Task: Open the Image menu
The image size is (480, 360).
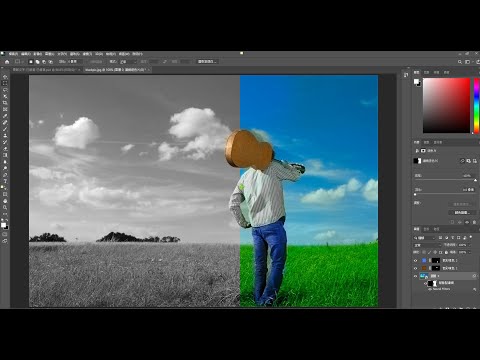Action: click(x=38, y=54)
